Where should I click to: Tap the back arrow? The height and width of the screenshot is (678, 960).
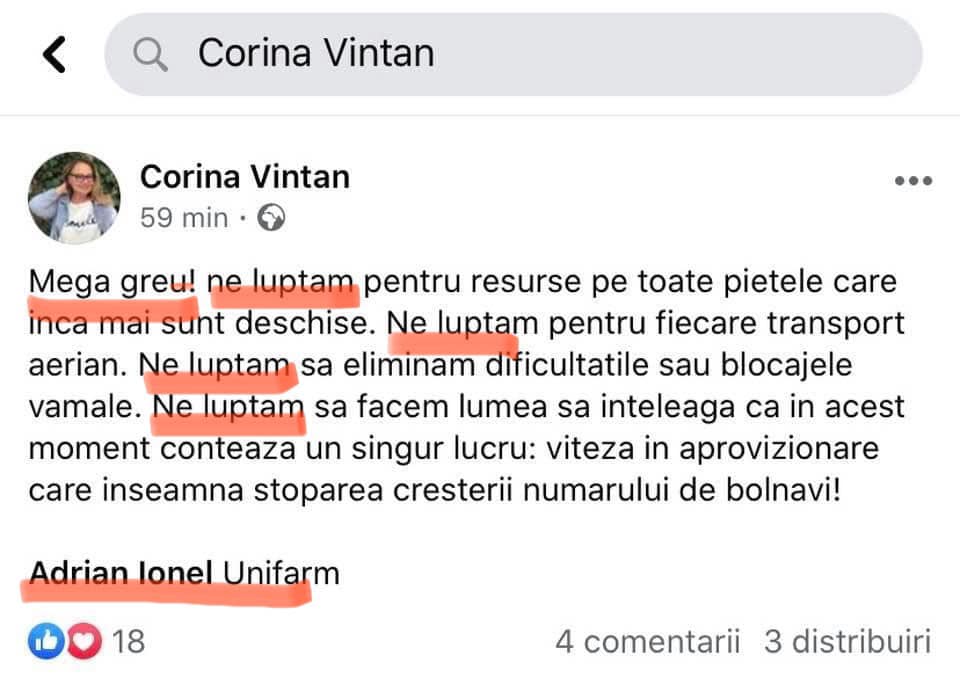[55, 54]
